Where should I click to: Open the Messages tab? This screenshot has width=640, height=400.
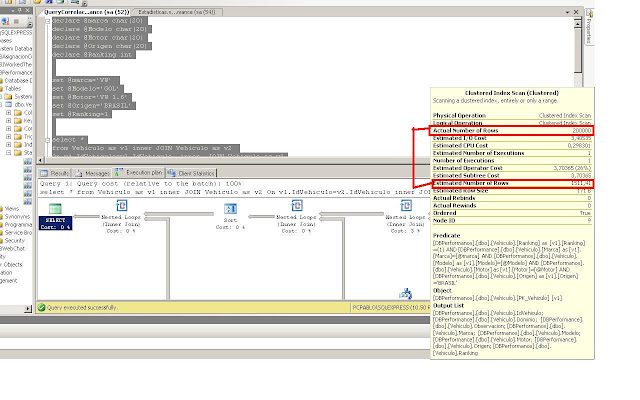click(x=92, y=173)
